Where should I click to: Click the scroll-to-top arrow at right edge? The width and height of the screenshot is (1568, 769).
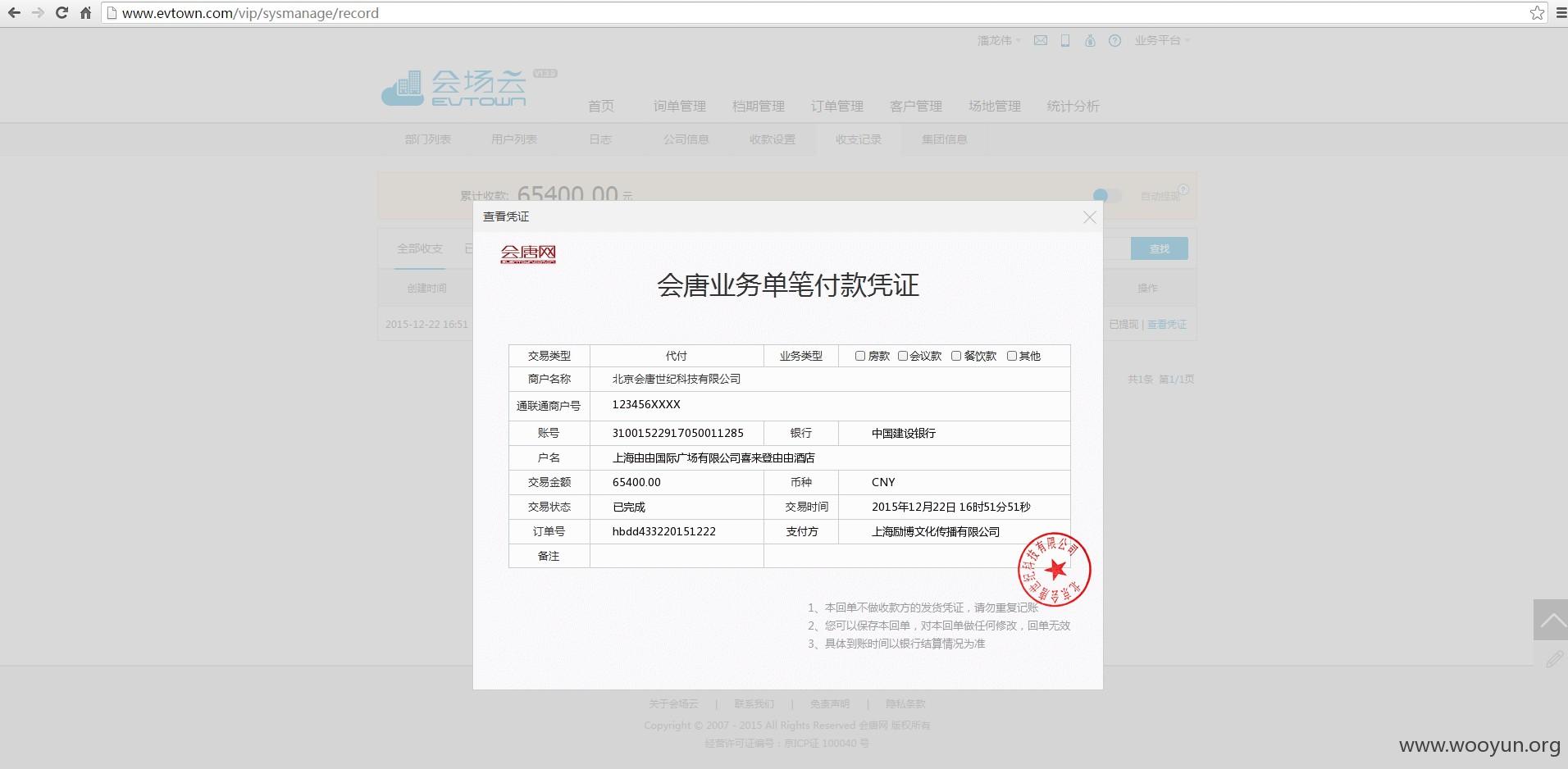point(1551,620)
